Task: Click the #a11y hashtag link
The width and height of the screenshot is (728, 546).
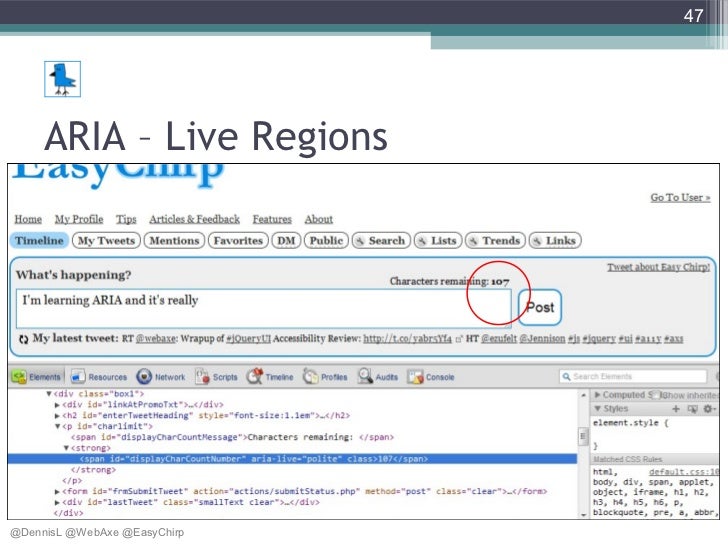Action: point(648,338)
